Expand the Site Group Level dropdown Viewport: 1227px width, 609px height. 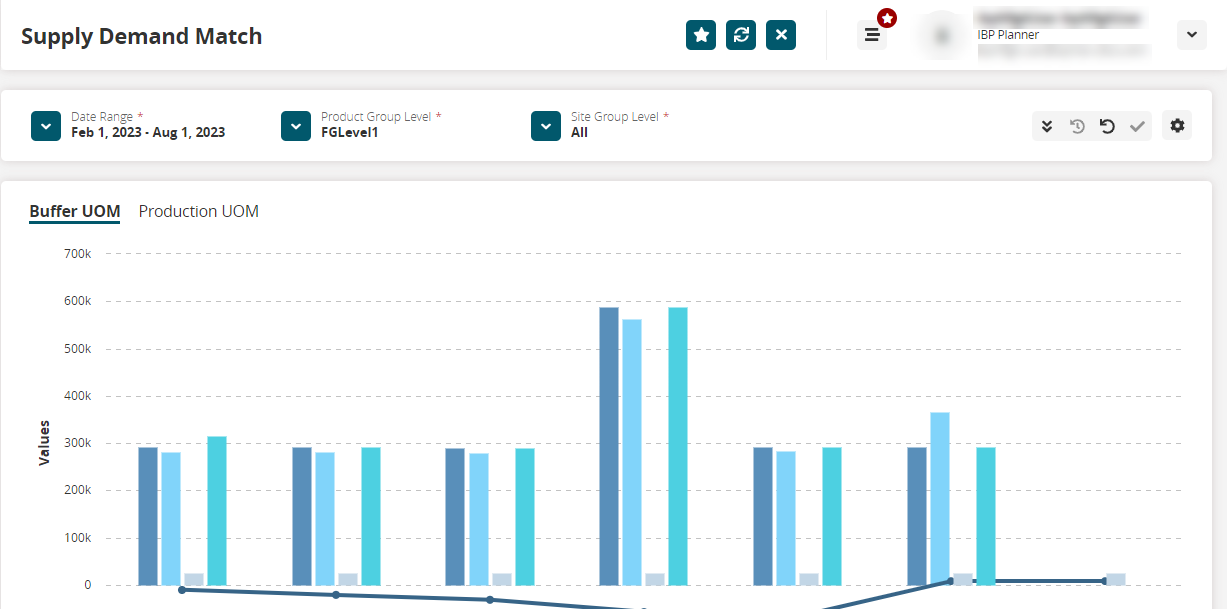click(545, 126)
